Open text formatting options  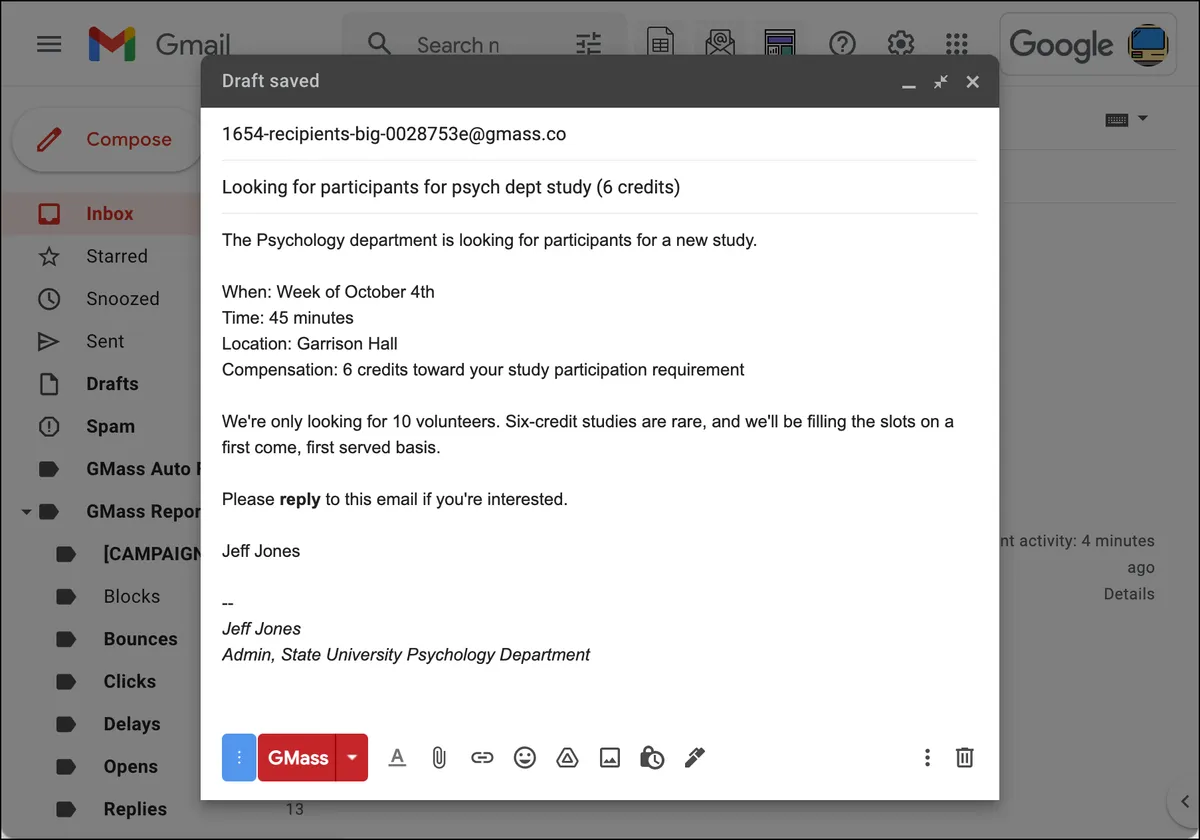[397, 757]
